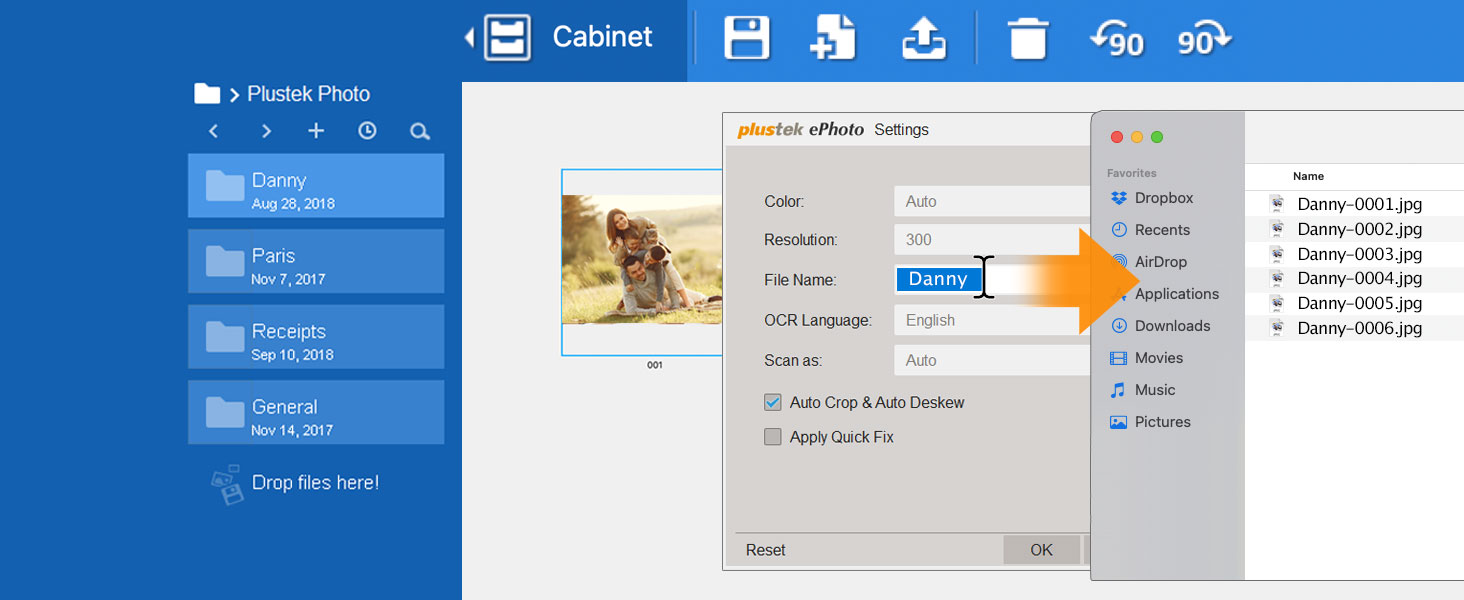The image size is (1464, 600).
Task: Select the Paris folder
Action: [x=316, y=261]
